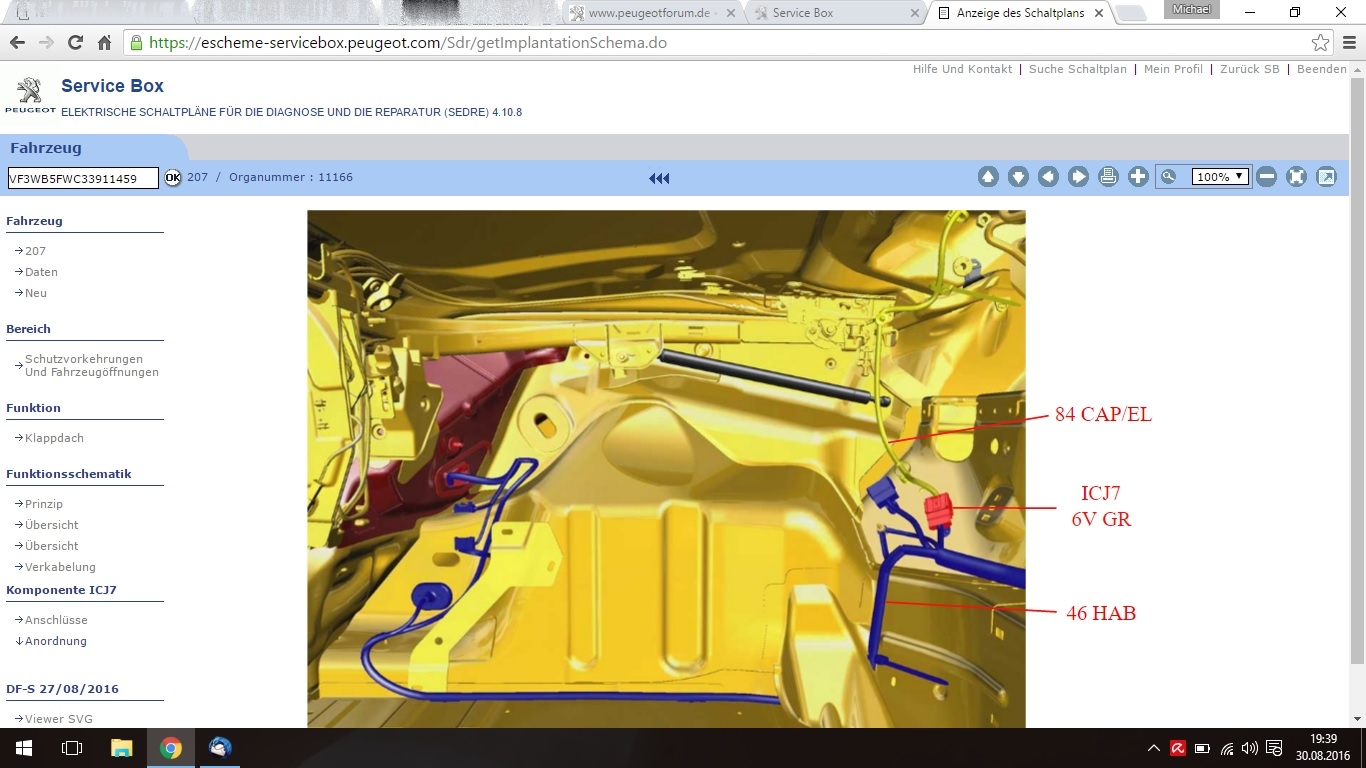1366x768 pixels.
Task: Pan the diagram right with arrow icon
Action: [x=1078, y=177]
